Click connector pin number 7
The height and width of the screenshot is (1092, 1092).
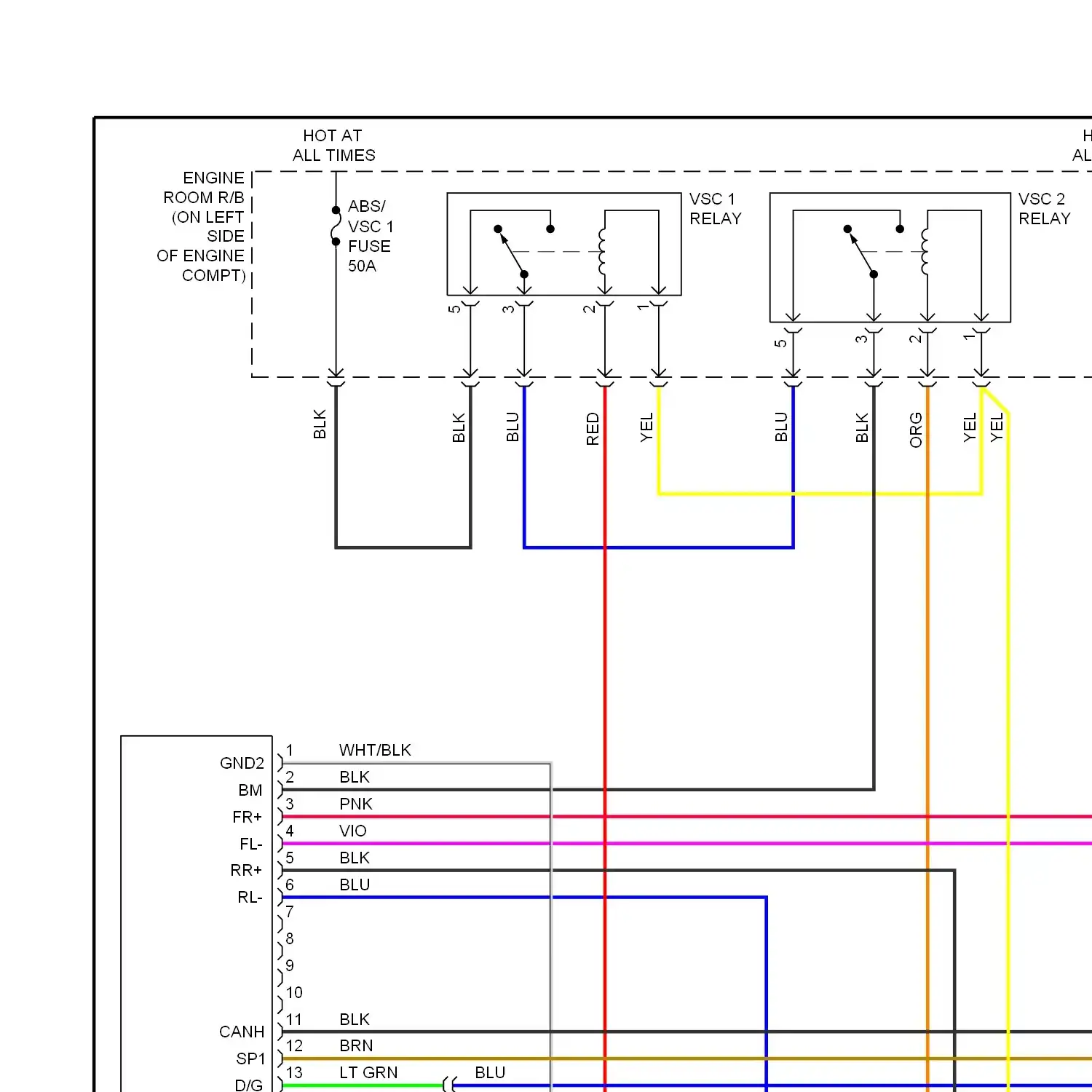(x=290, y=911)
